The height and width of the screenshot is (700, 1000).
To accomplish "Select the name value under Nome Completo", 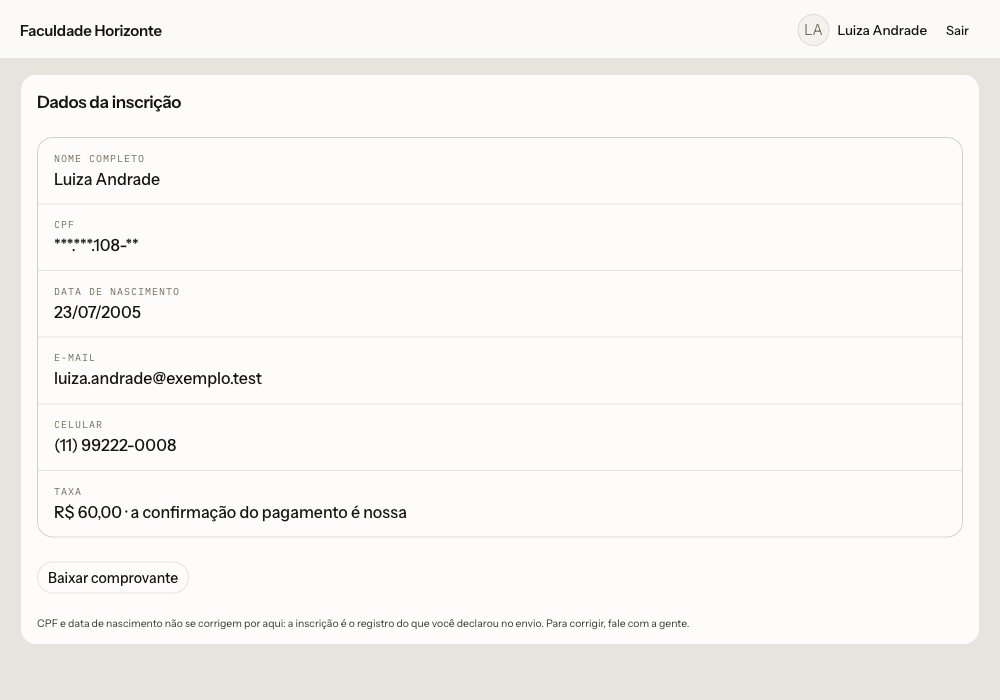I will (x=107, y=179).
